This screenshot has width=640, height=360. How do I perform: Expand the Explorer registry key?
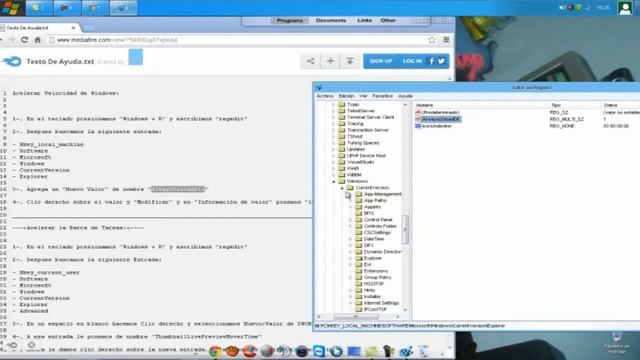(x=350, y=258)
